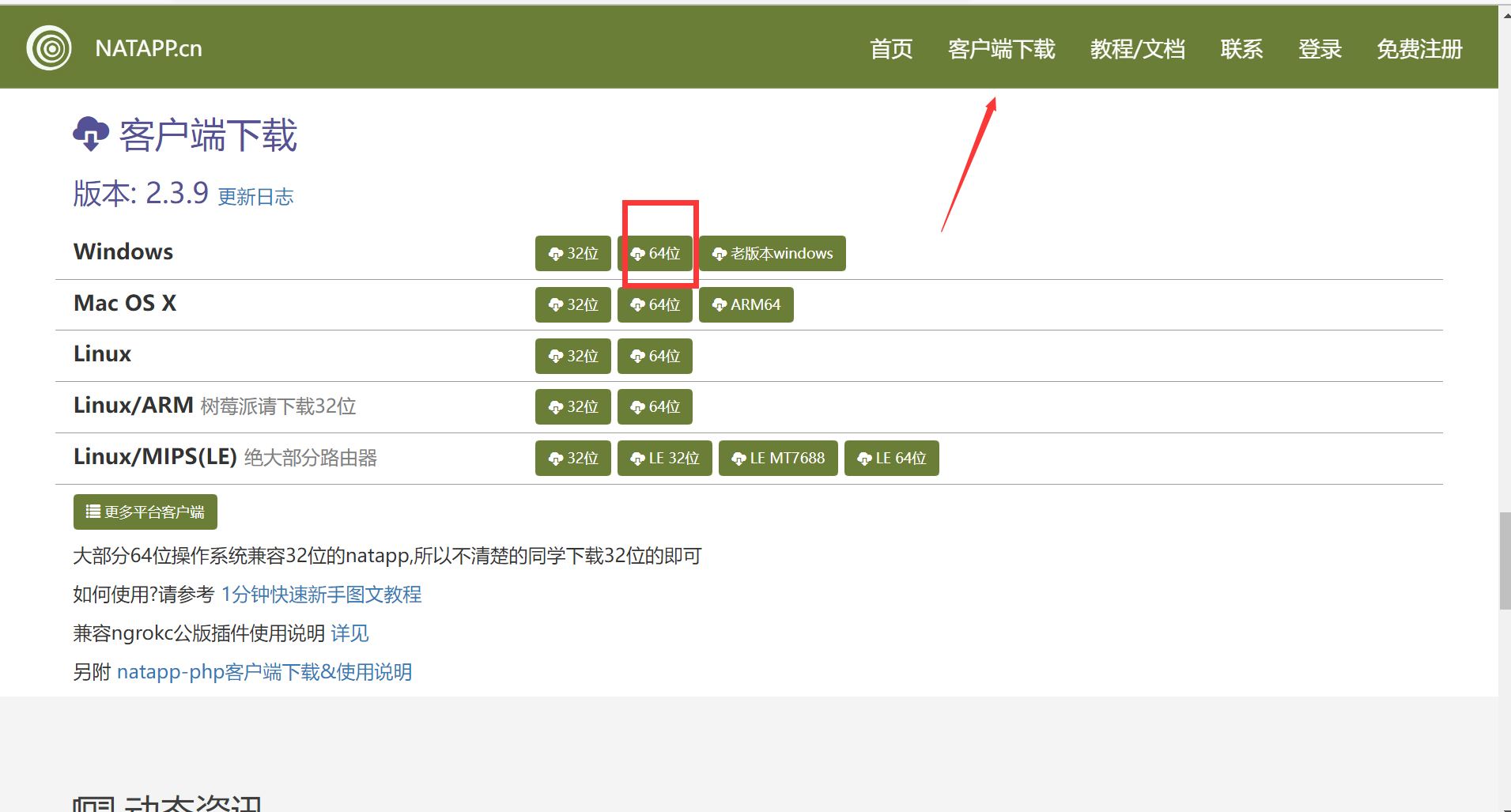Open 更多平台客户端 list
This screenshot has height=812, width=1511.
click(145, 512)
